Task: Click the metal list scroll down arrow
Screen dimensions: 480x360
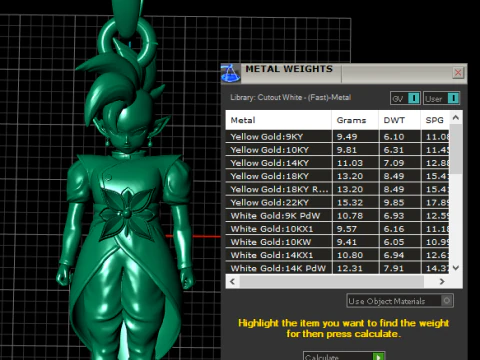Action: 456,267
